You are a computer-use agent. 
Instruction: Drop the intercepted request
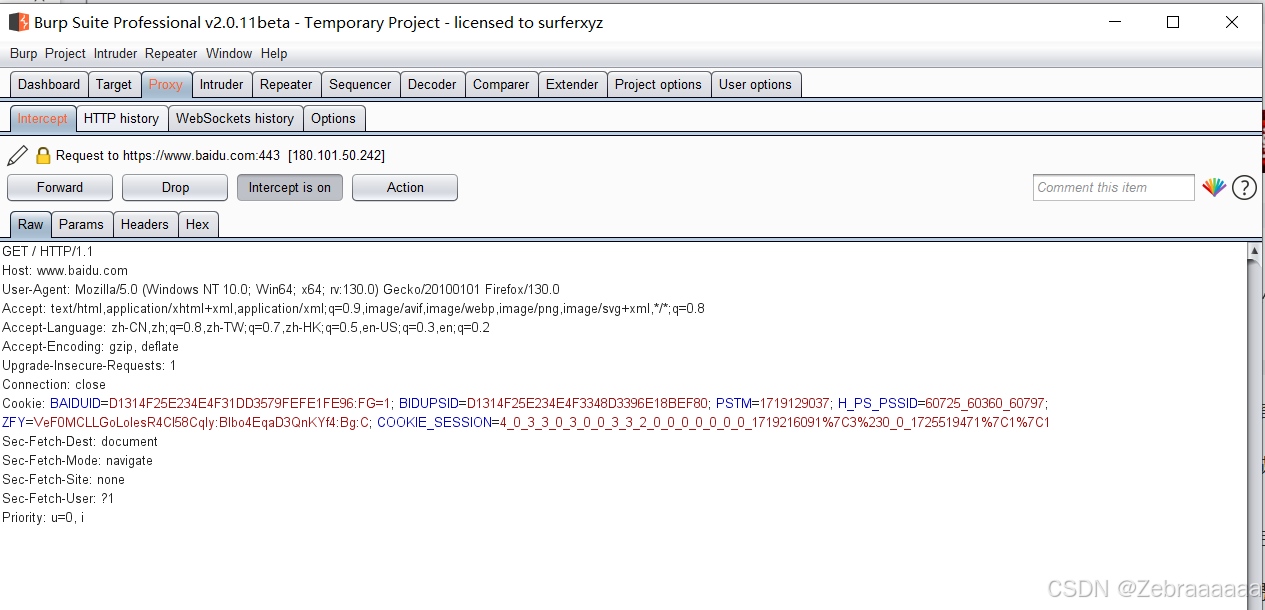(x=175, y=187)
